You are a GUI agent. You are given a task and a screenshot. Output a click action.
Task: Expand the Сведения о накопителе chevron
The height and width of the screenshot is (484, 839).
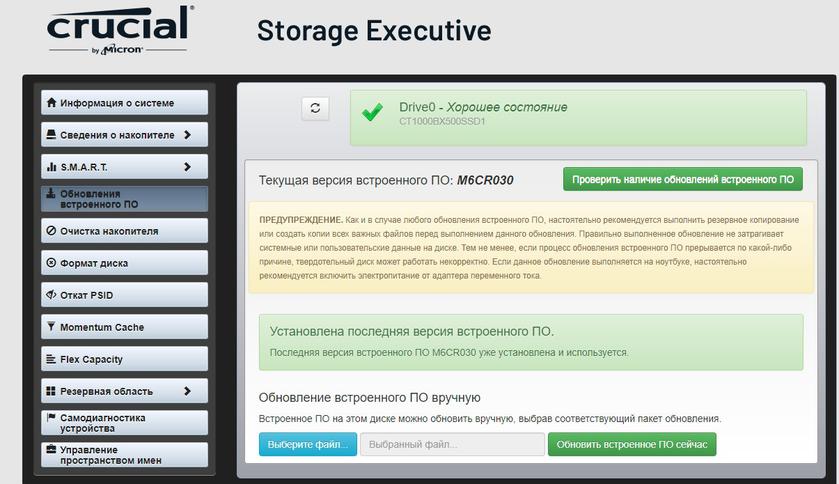pos(187,135)
